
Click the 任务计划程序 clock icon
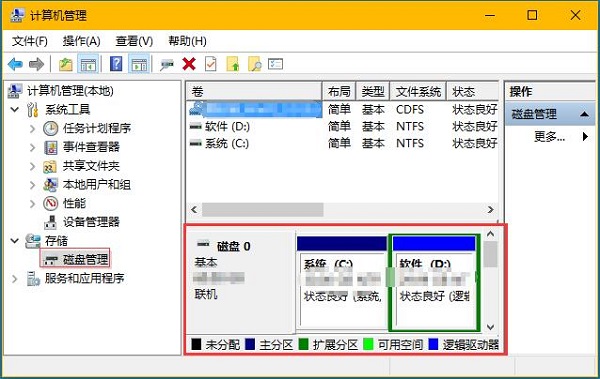[51, 128]
